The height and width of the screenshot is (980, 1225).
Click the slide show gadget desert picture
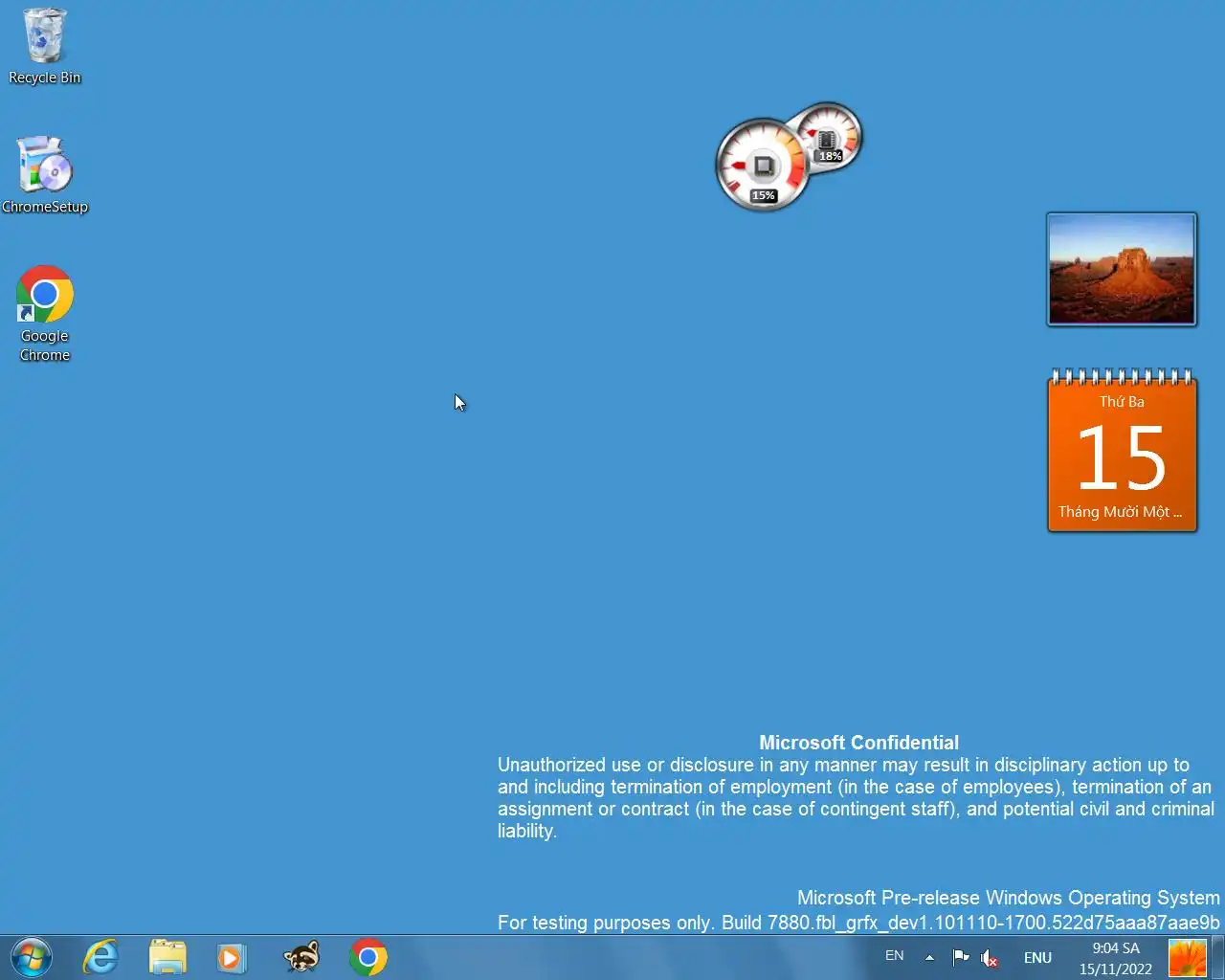click(x=1122, y=269)
